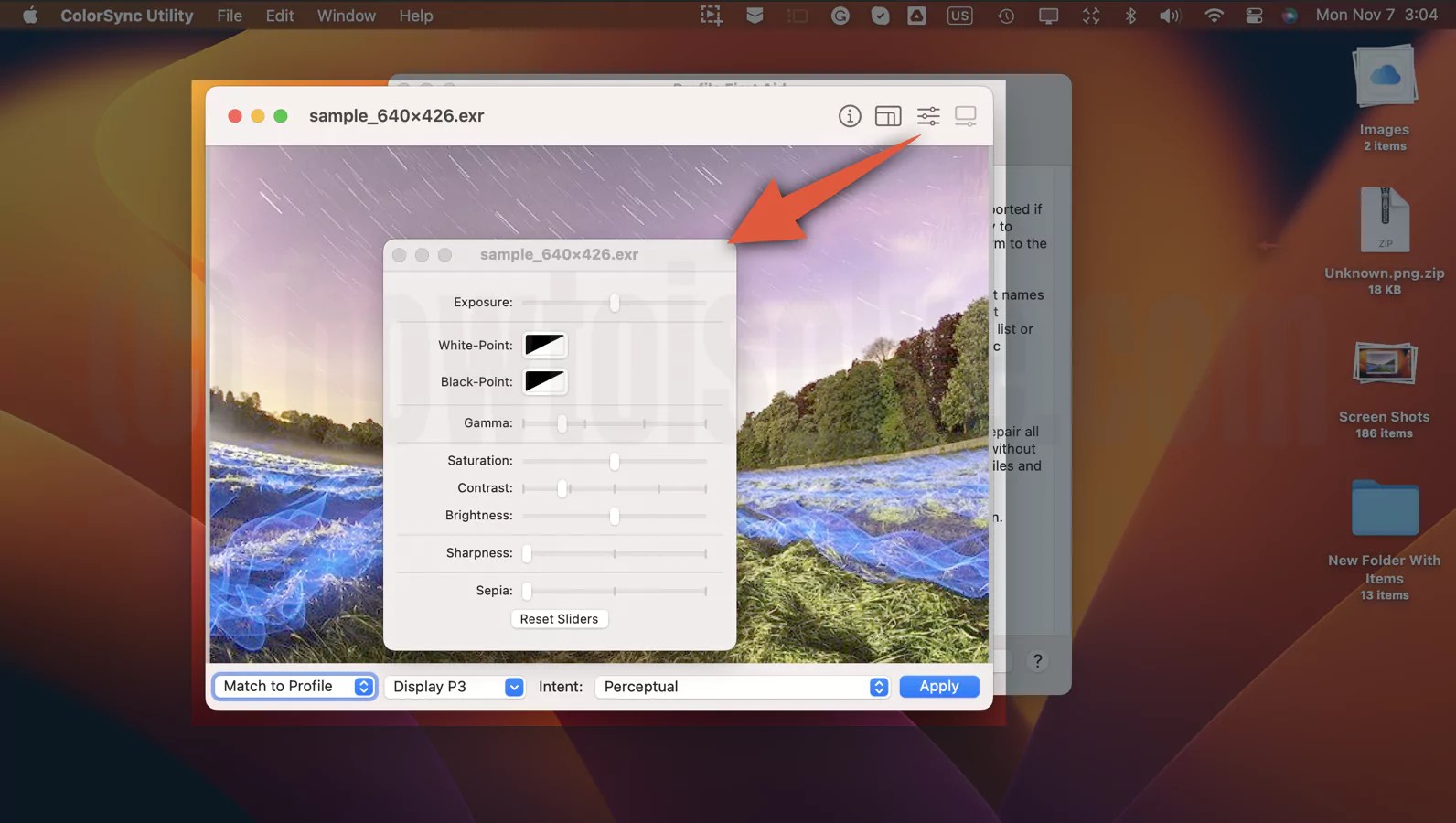
Task: Open the Wi-Fi status menu
Action: [1214, 16]
